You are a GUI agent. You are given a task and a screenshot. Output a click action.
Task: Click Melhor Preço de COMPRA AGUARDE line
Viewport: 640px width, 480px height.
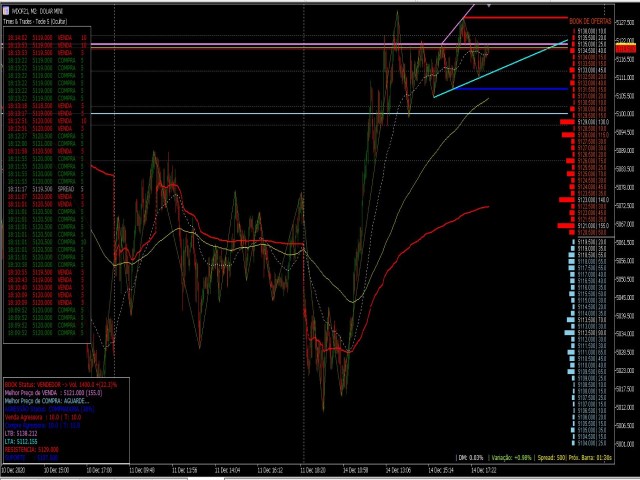[x=47, y=401]
